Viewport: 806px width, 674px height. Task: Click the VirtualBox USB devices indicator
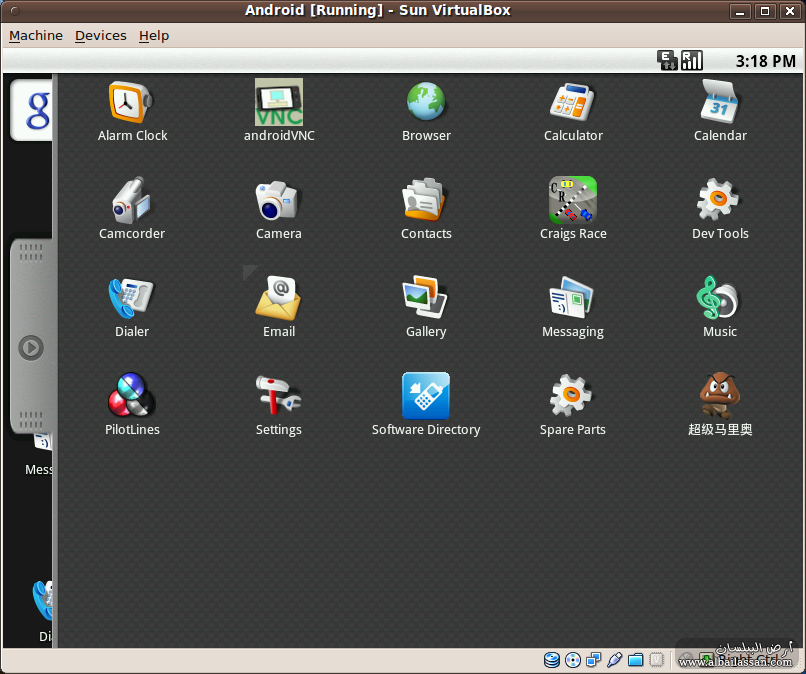tap(615, 660)
